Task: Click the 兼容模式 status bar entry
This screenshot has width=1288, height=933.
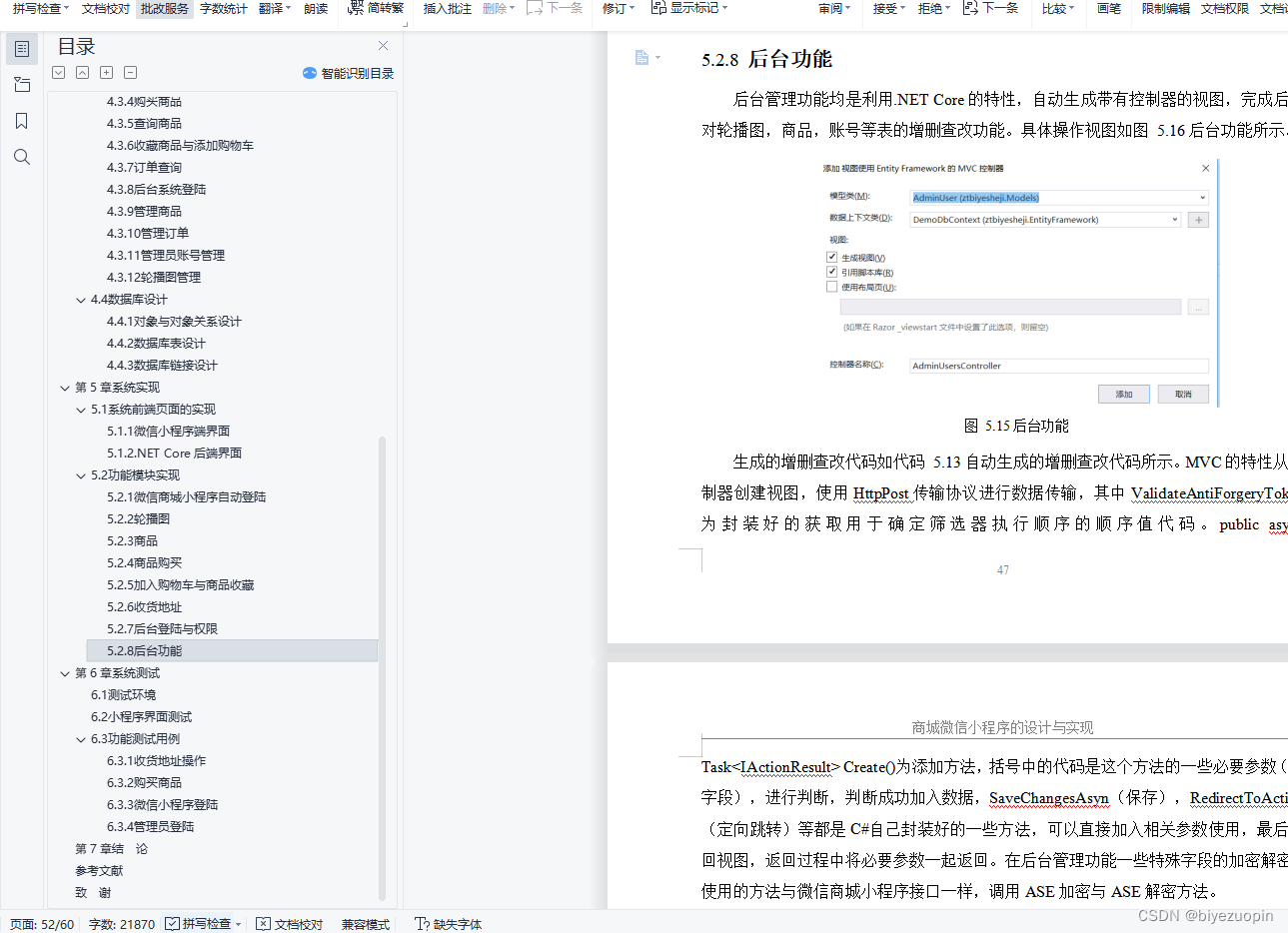Action: click(366, 924)
